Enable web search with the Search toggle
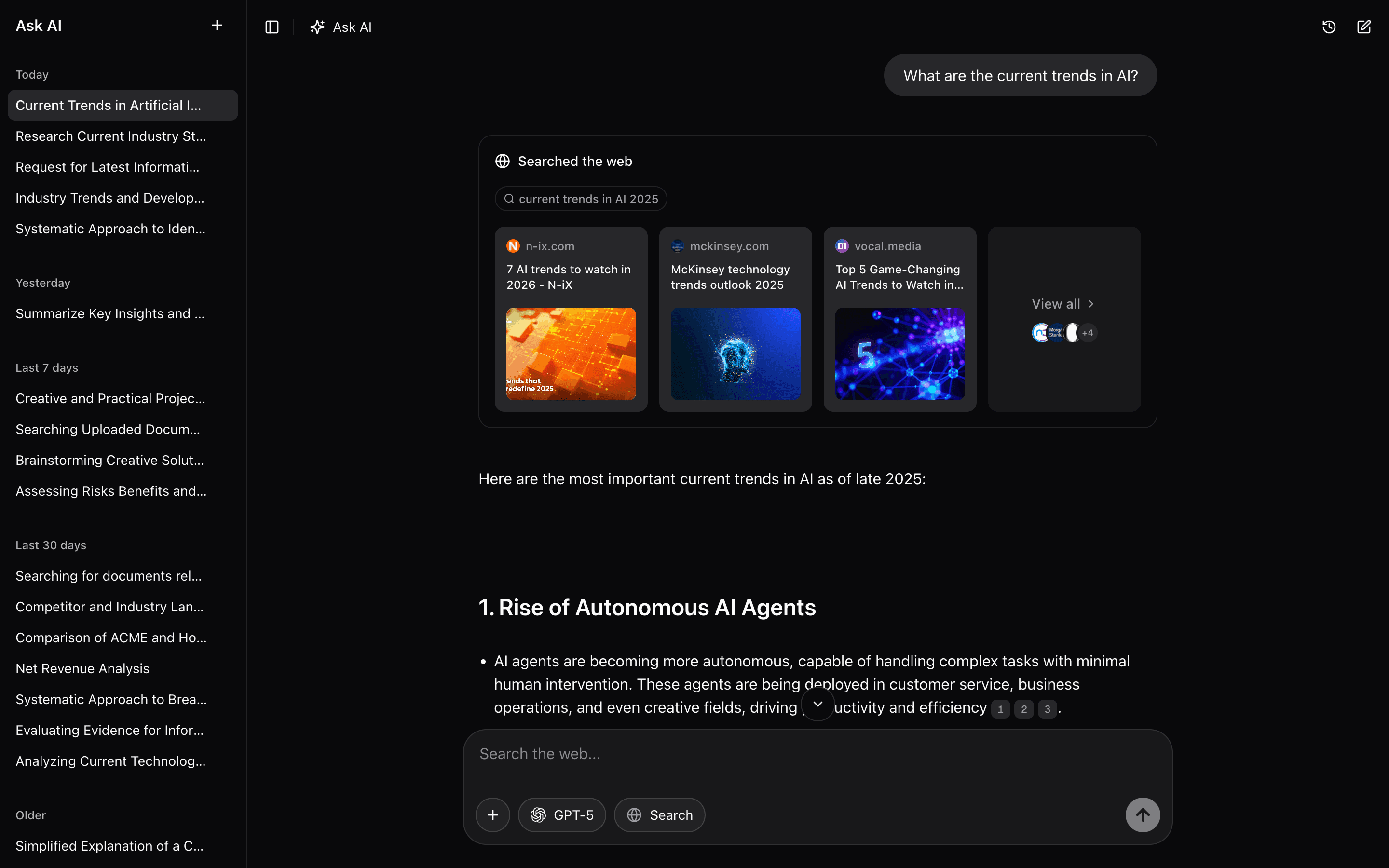 pyautogui.click(x=659, y=814)
